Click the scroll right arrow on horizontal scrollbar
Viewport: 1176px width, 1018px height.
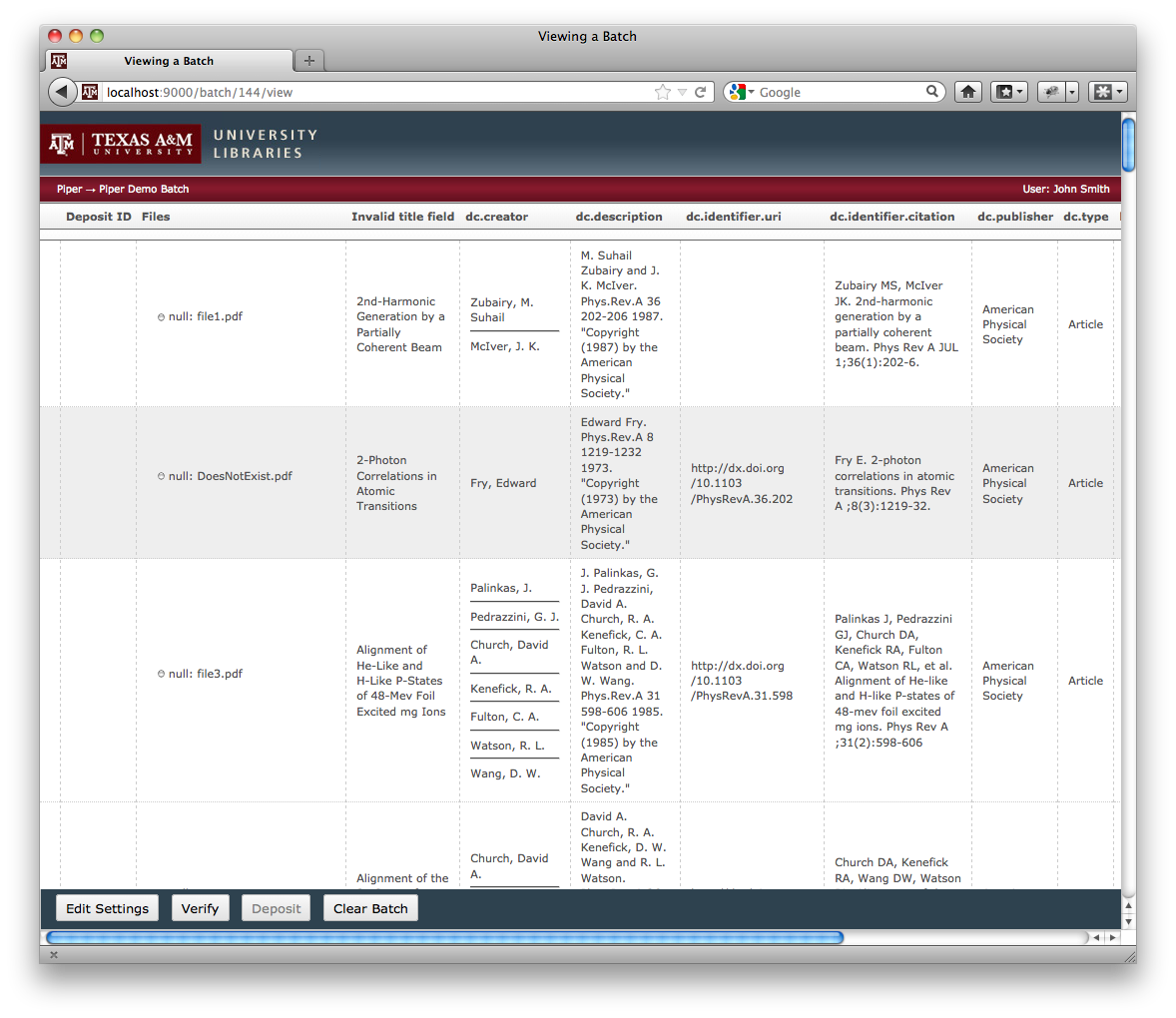pos(1112,938)
